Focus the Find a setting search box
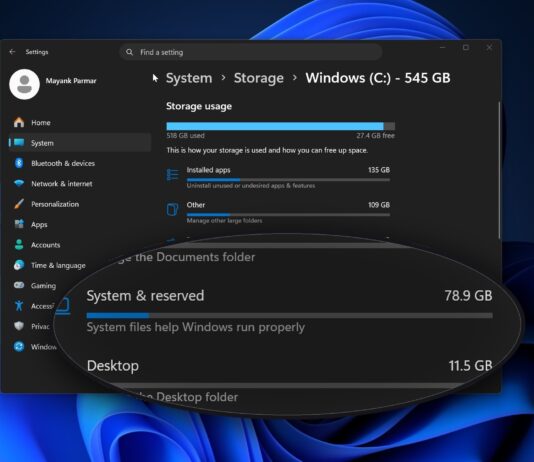Viewport: 534px width, 462px height. pyautogui.click(x=251, y=52)
